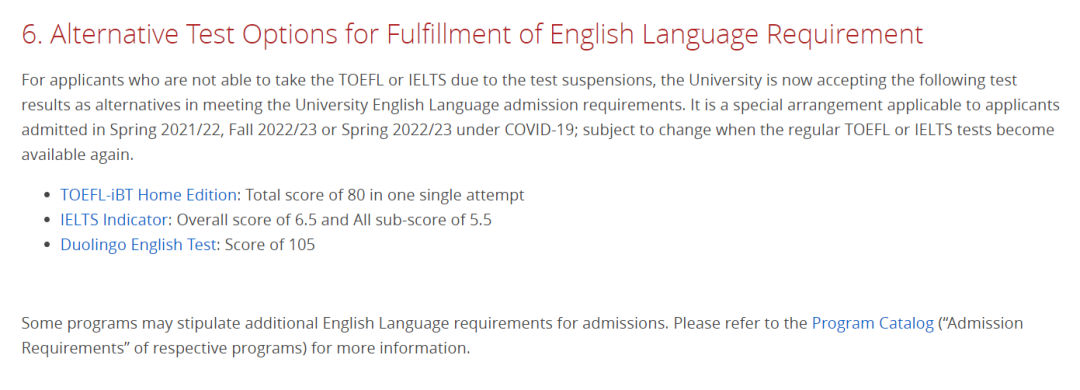Screen dimensions: 1080x390
Task: Click the bullet before IELTS Indicator
Action: 47,220
